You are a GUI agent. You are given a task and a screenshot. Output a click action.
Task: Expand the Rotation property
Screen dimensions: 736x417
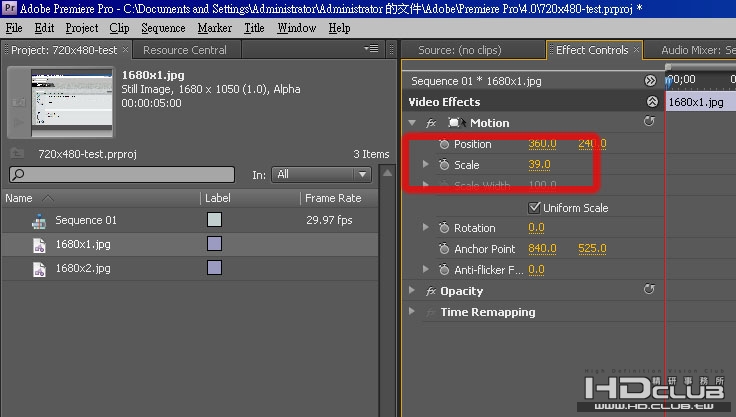click(x=425, y=227)
